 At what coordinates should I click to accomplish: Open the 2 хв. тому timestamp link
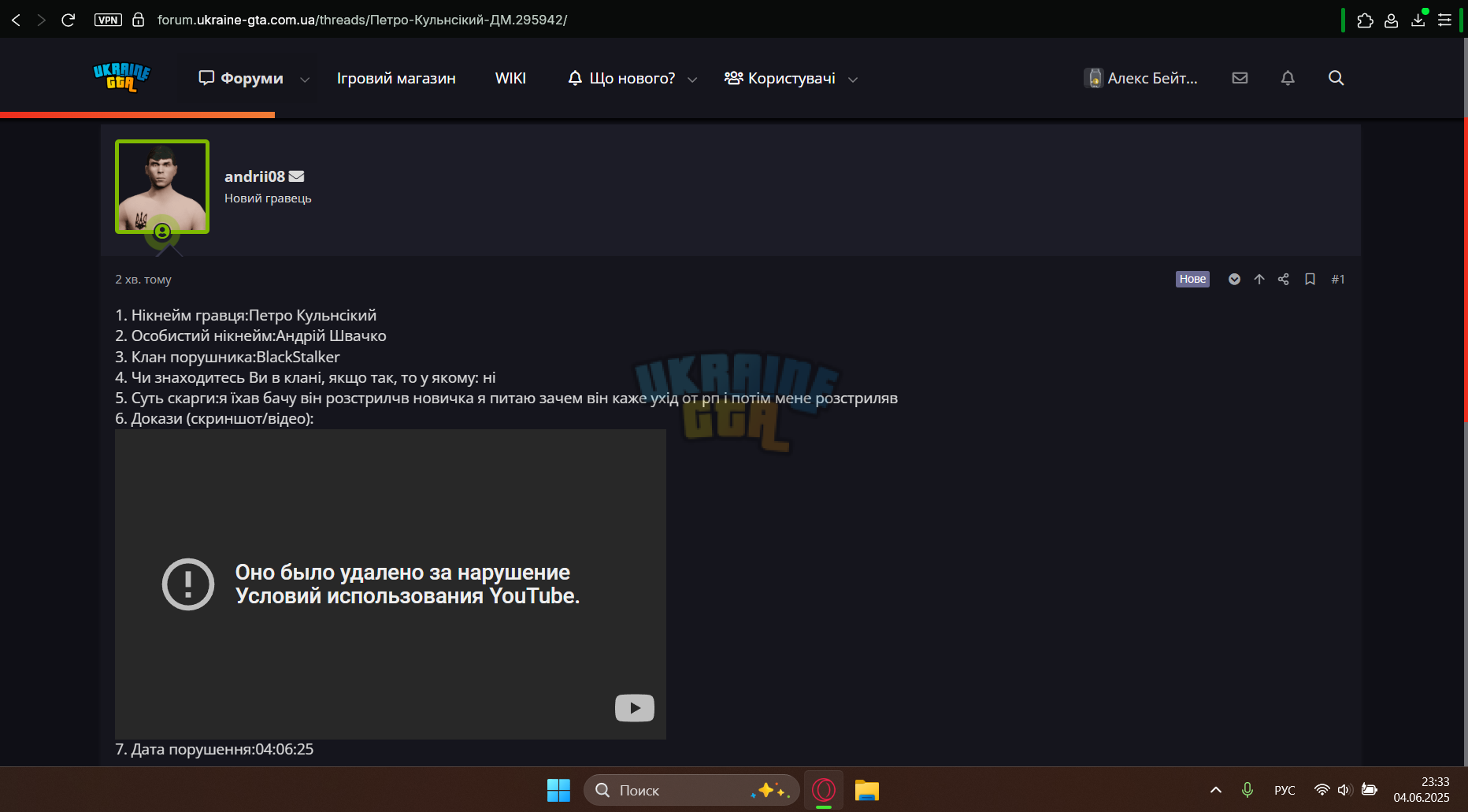[143, 280]
